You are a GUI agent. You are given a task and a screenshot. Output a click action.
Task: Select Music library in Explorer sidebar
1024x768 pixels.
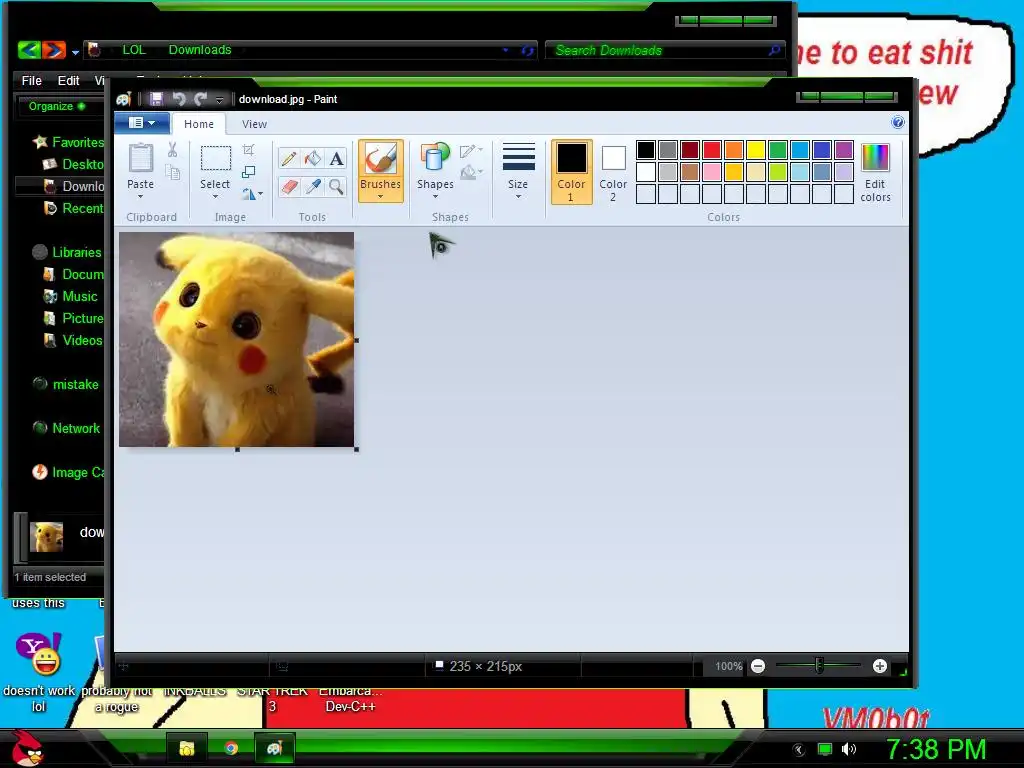(71, 296)
